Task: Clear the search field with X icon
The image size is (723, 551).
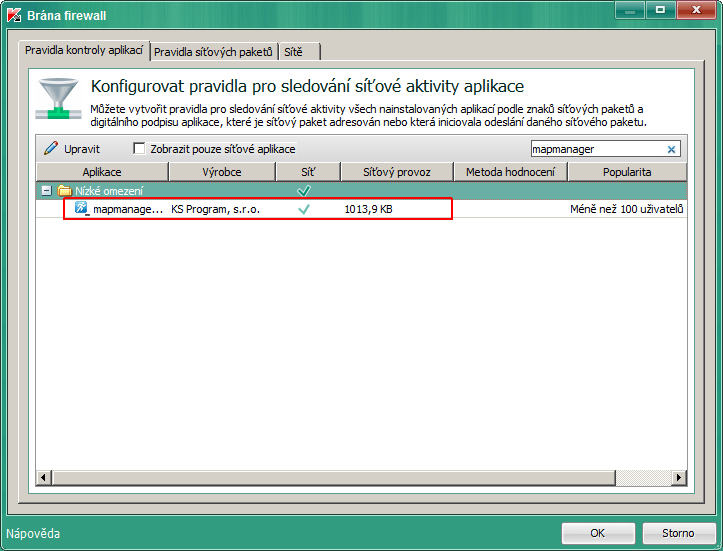Action: pyautogui.click(x=671, y=149)
